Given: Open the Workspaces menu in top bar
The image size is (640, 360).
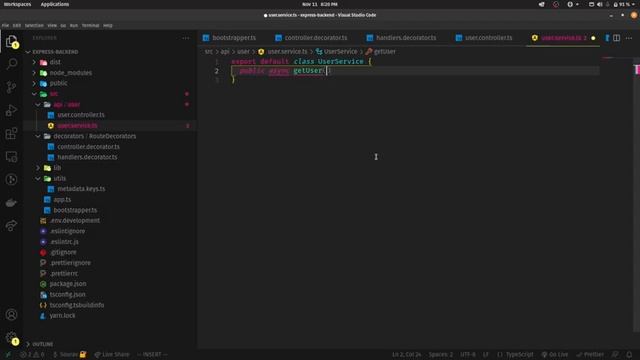Looking at the screenshot, I should pos(17,4).
